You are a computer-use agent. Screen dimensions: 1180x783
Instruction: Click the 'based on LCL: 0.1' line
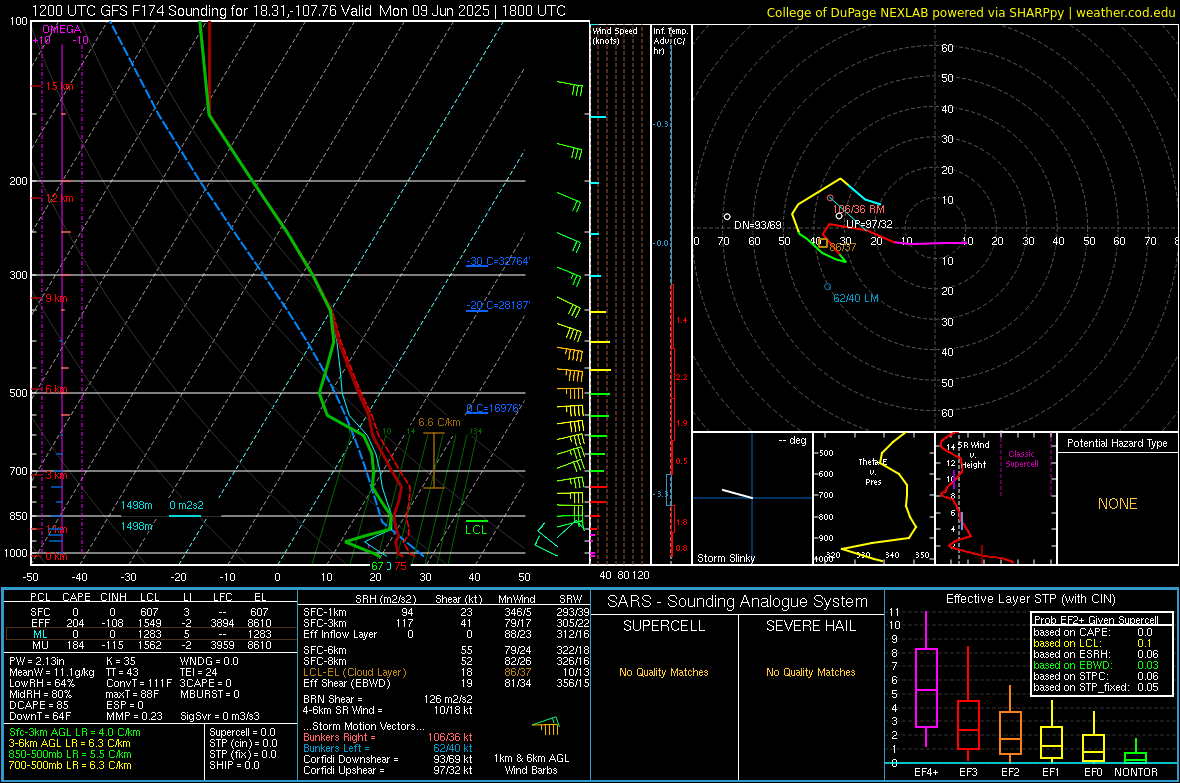1094,643
